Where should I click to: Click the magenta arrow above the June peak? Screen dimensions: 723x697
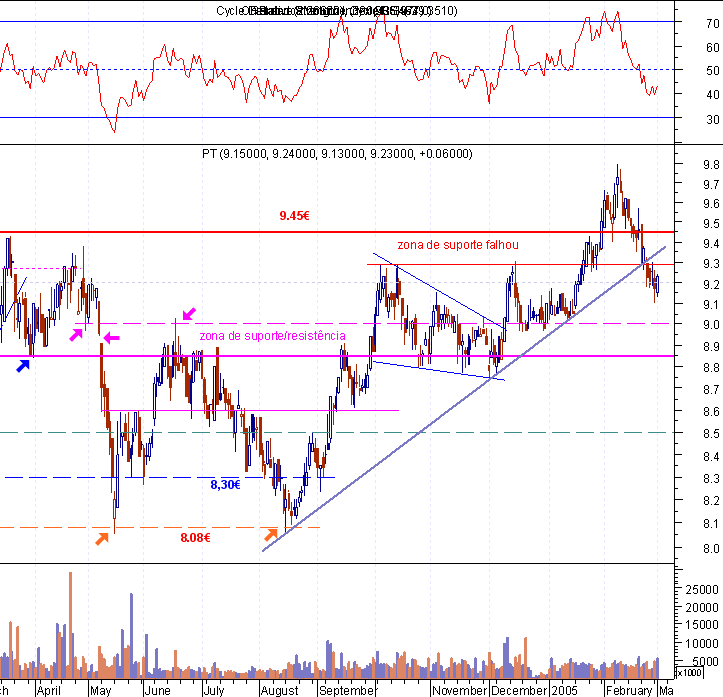pyautogui.click(x=189, y=314)
